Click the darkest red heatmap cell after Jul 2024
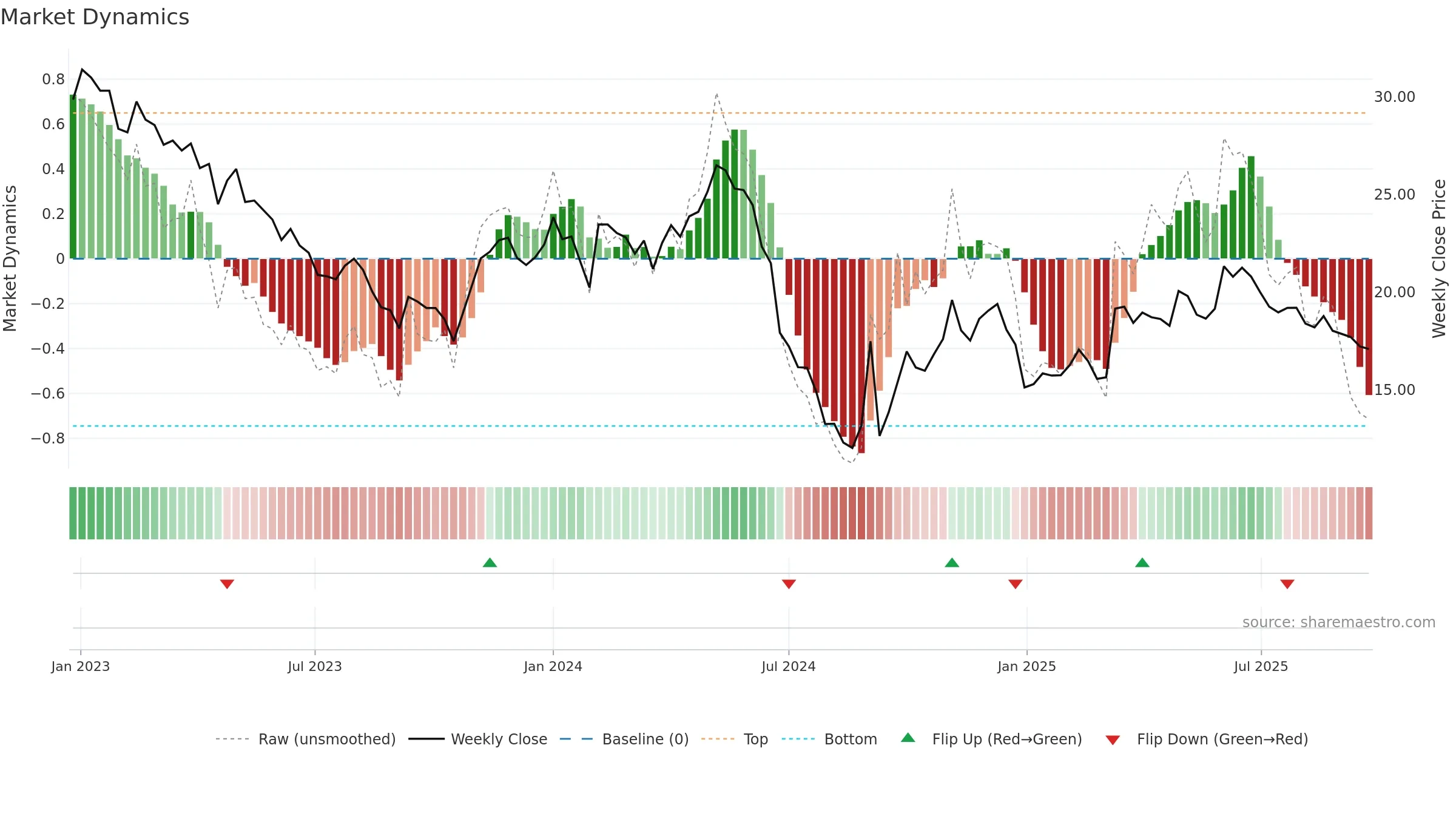The image size is (1456, 819). (x=861, y=513)
